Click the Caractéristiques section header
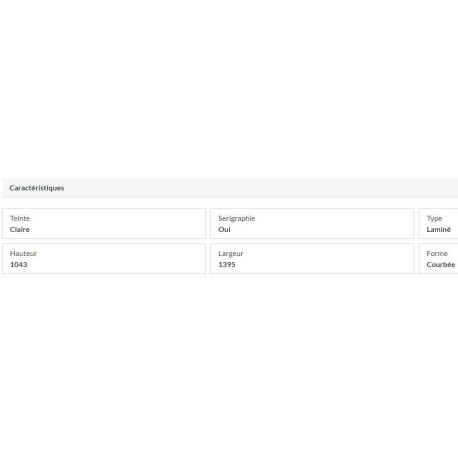 (37, 188)
